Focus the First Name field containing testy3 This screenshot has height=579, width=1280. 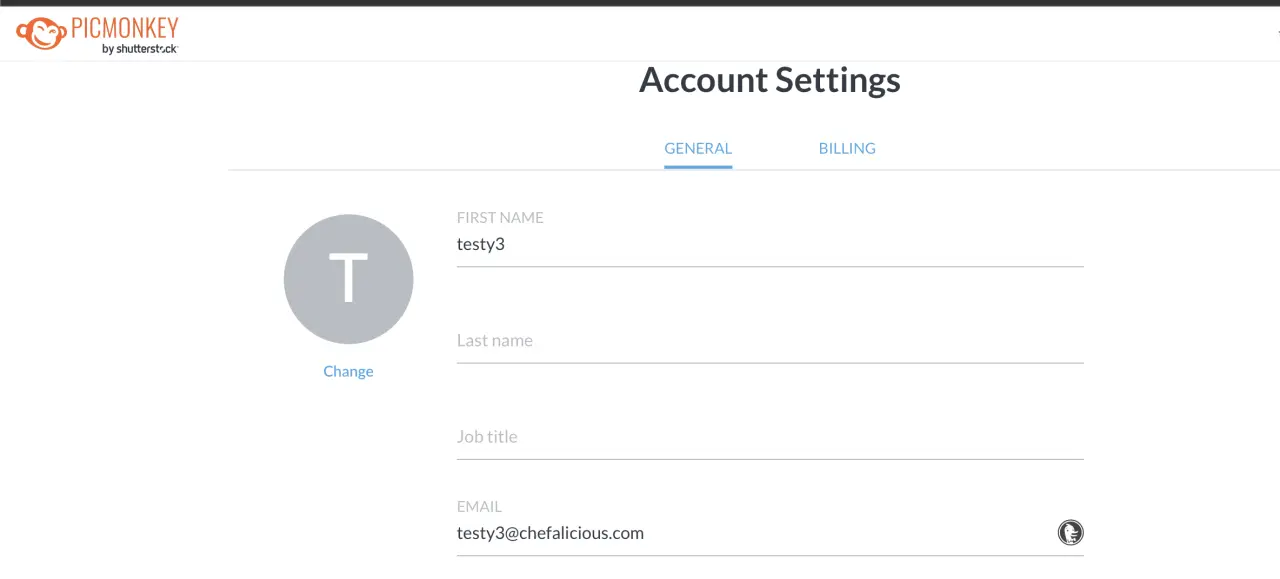(770, 244)
